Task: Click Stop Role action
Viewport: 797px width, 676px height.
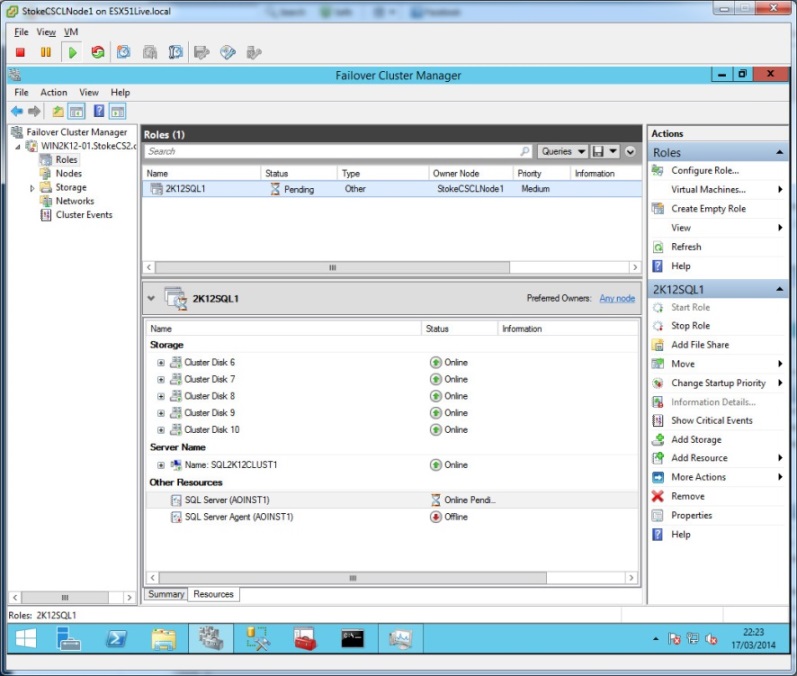Action: [x=690, y=325]
